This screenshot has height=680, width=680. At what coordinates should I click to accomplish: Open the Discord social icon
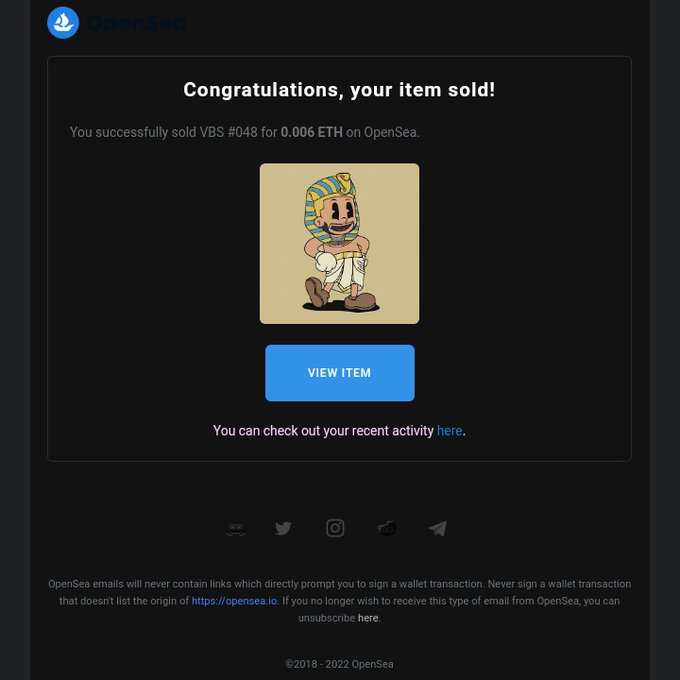point(236,529)
